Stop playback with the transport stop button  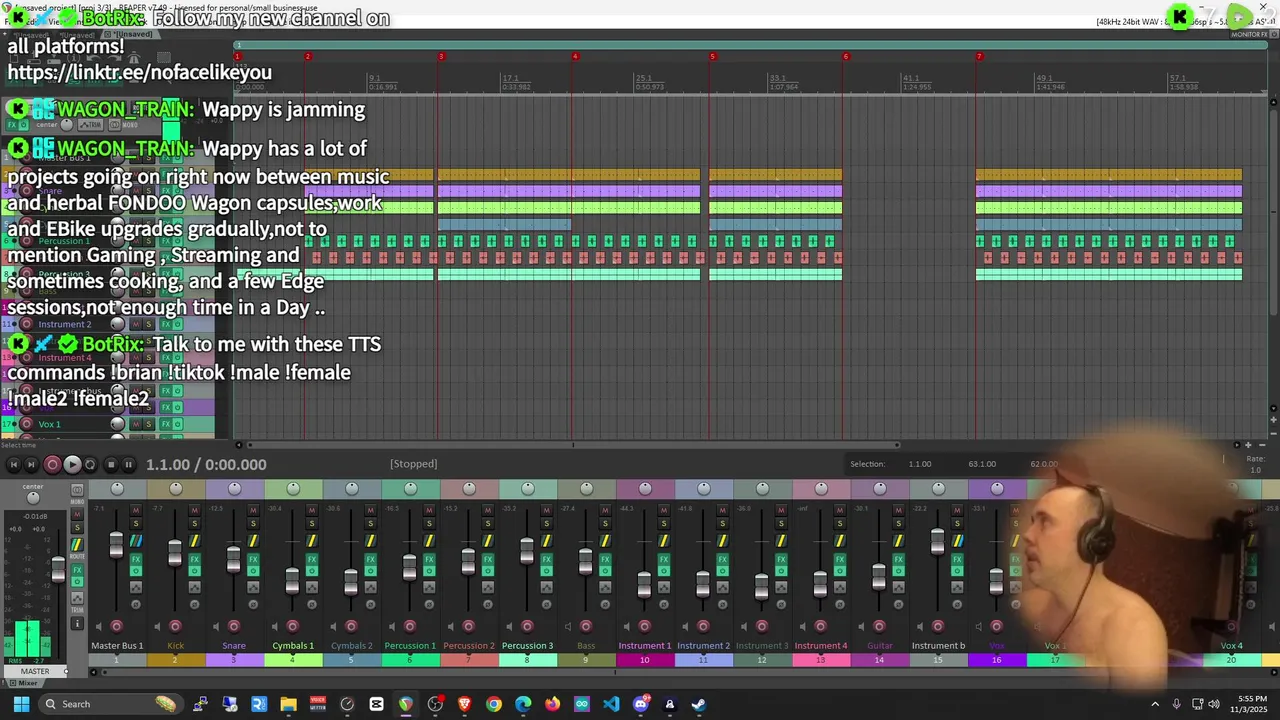pos(111,464)
